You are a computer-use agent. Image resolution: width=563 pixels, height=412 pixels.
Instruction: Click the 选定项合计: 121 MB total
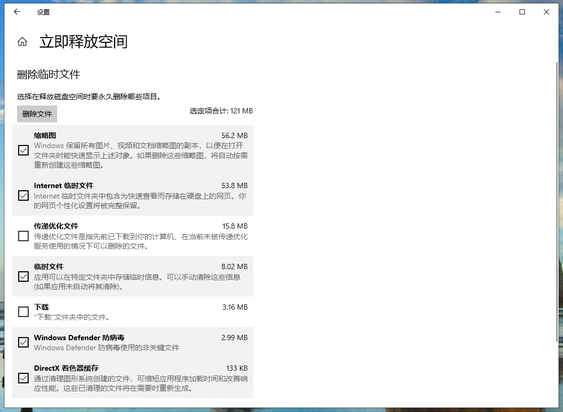click(x=221, y=111)
